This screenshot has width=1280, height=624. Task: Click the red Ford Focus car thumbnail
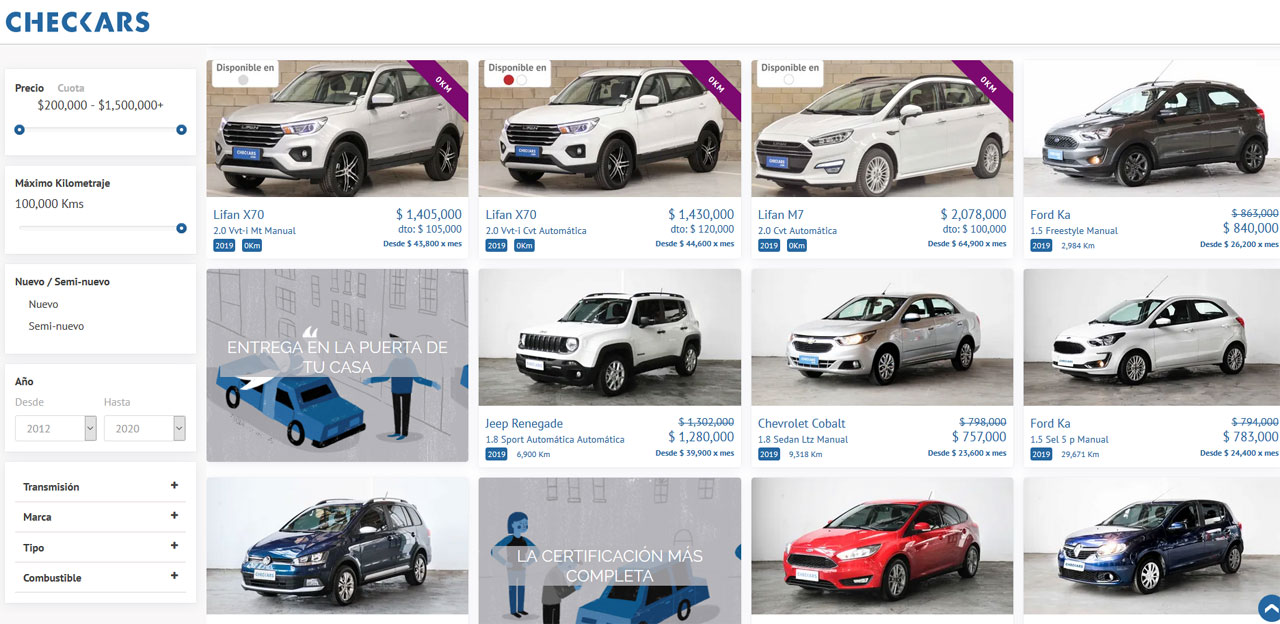coord(882,545)
